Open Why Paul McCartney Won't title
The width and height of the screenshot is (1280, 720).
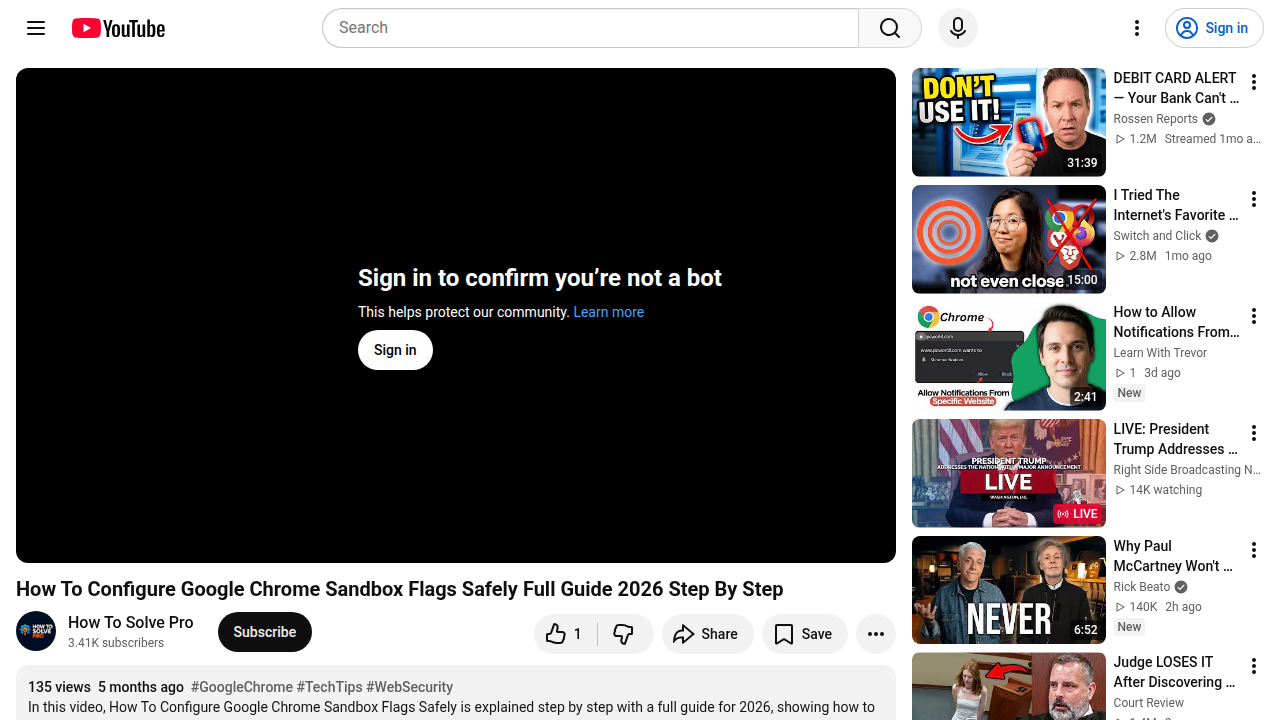pyautogui.click(x=1174, y=556)
